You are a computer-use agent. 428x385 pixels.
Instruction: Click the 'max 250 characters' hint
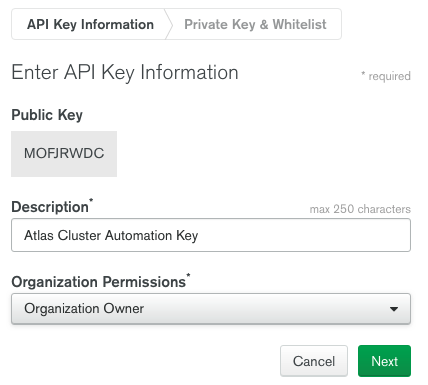tap(360, 209)
